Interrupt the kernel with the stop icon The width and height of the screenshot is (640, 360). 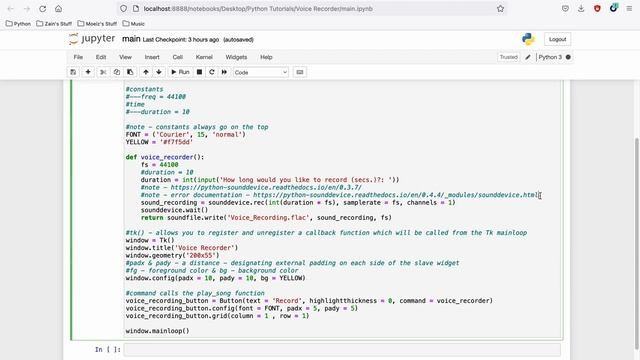[199, 72]
